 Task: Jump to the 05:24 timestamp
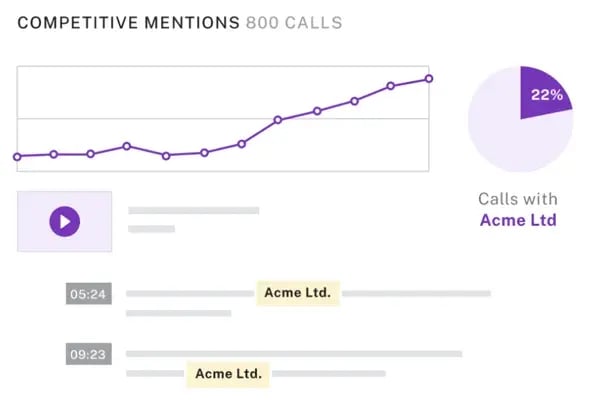coord(88,294)
